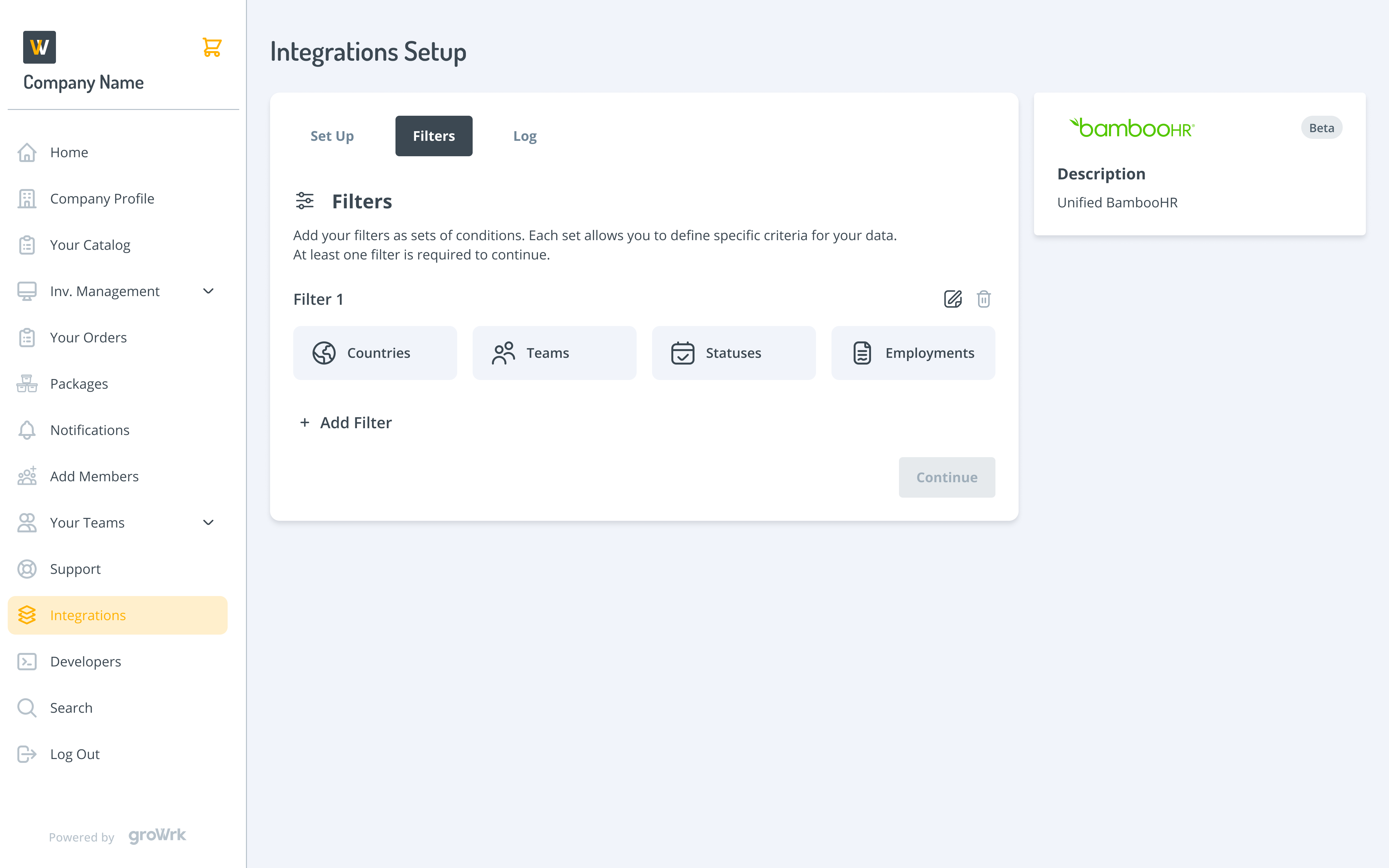This screenshot has width=1389, height=868.
Task: Click the Support lifebuoy icon
Action: click(27, 569)
